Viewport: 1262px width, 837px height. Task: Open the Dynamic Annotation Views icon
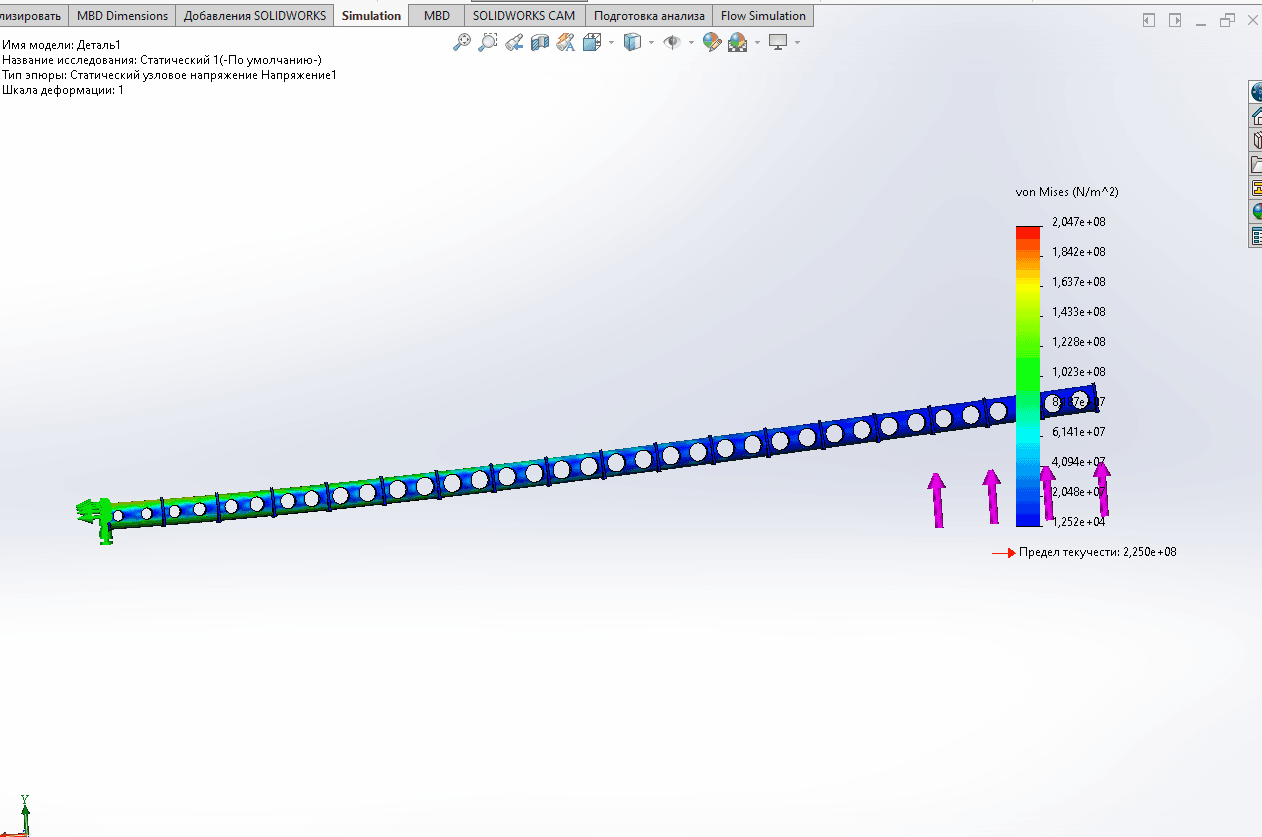click(566, 42)
